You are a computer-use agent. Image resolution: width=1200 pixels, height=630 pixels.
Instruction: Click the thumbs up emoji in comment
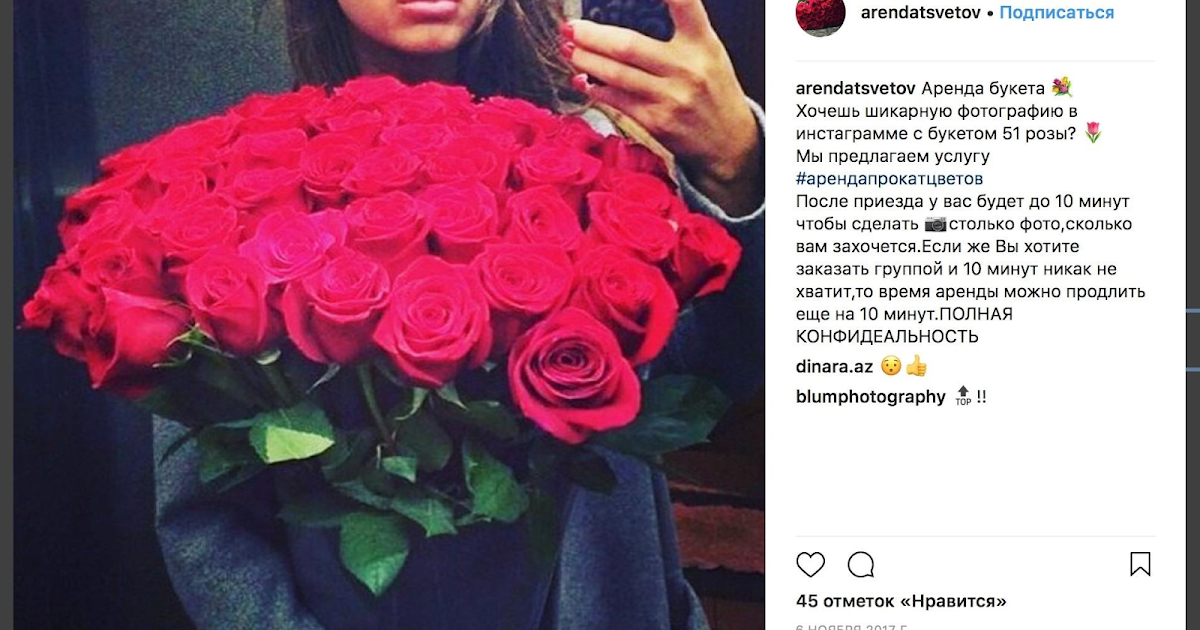[x=917, y=366]
